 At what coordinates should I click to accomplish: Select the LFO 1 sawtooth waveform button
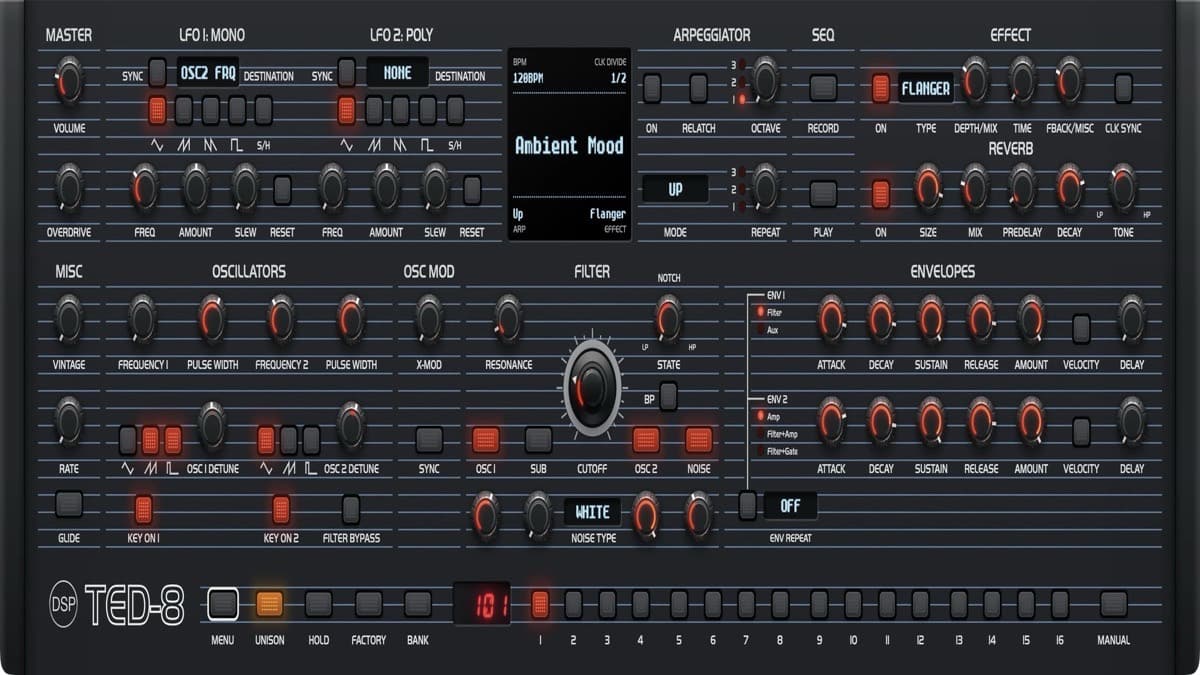(x=184, y=110)
